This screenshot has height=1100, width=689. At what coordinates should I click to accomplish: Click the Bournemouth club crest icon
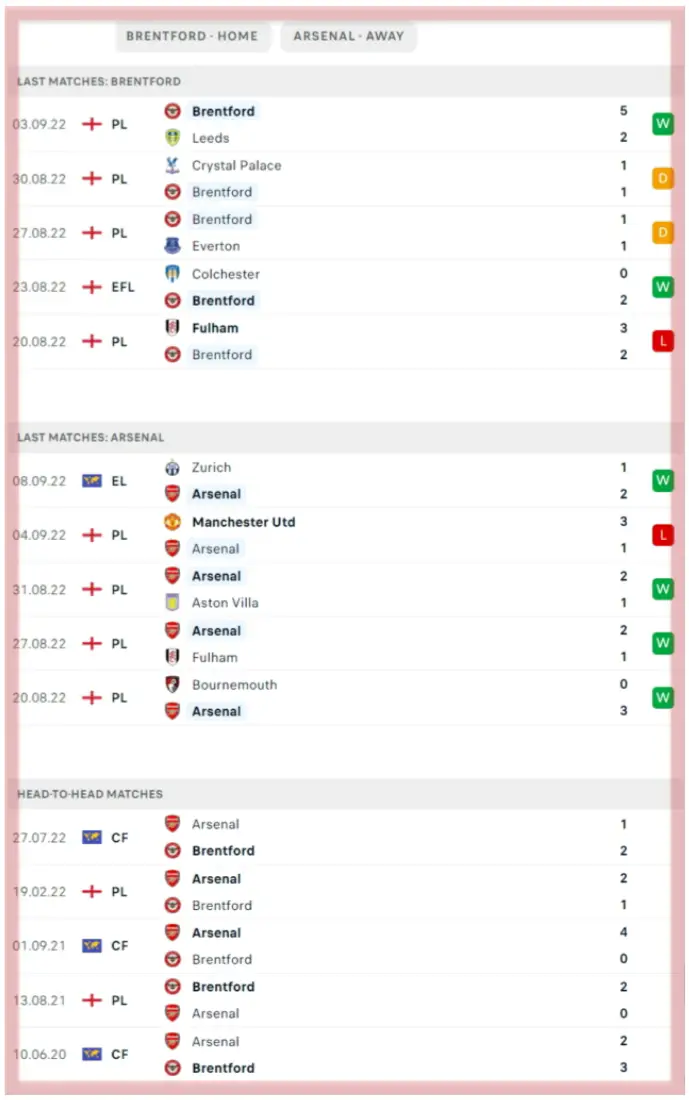tap(172, 685)
